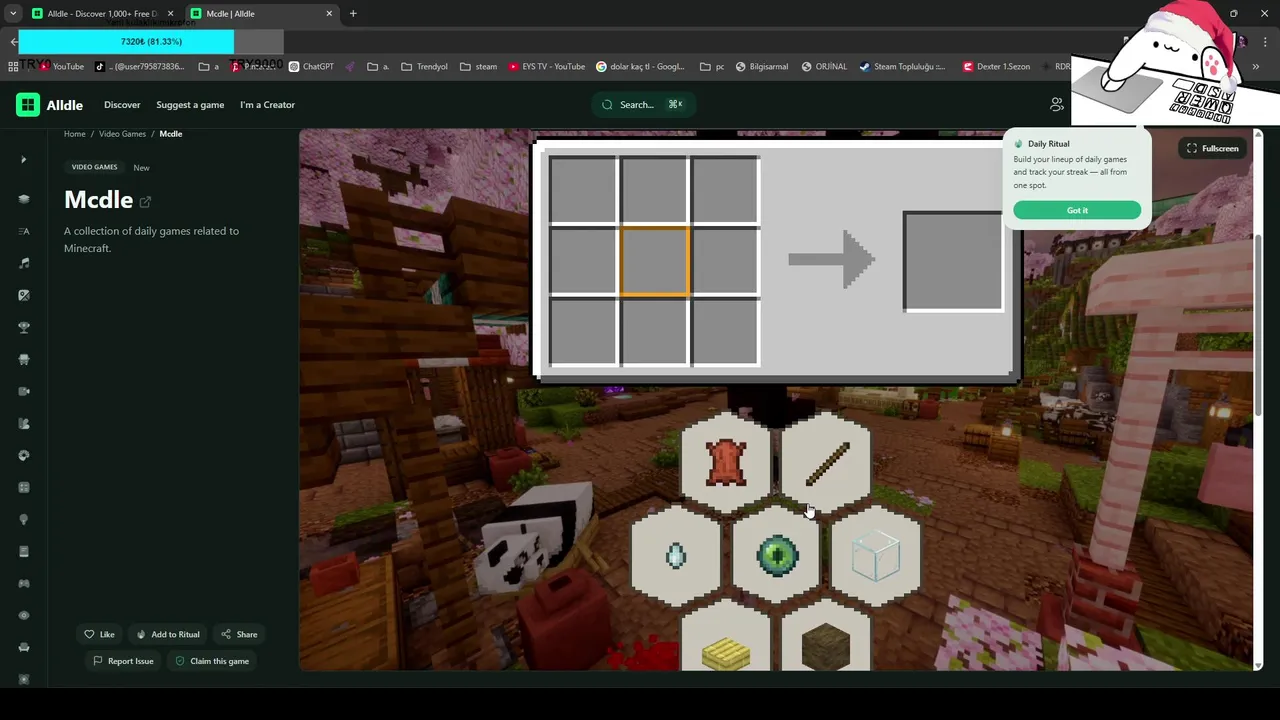Report an issue with game

[123, 661]
